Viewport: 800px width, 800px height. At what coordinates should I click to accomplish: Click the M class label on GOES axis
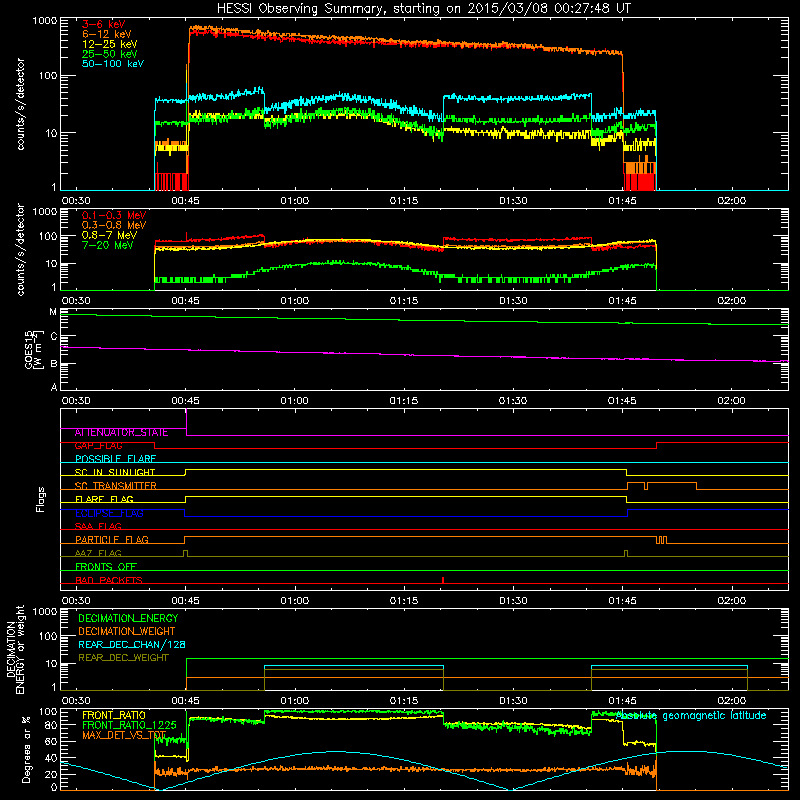pos(53,312)
